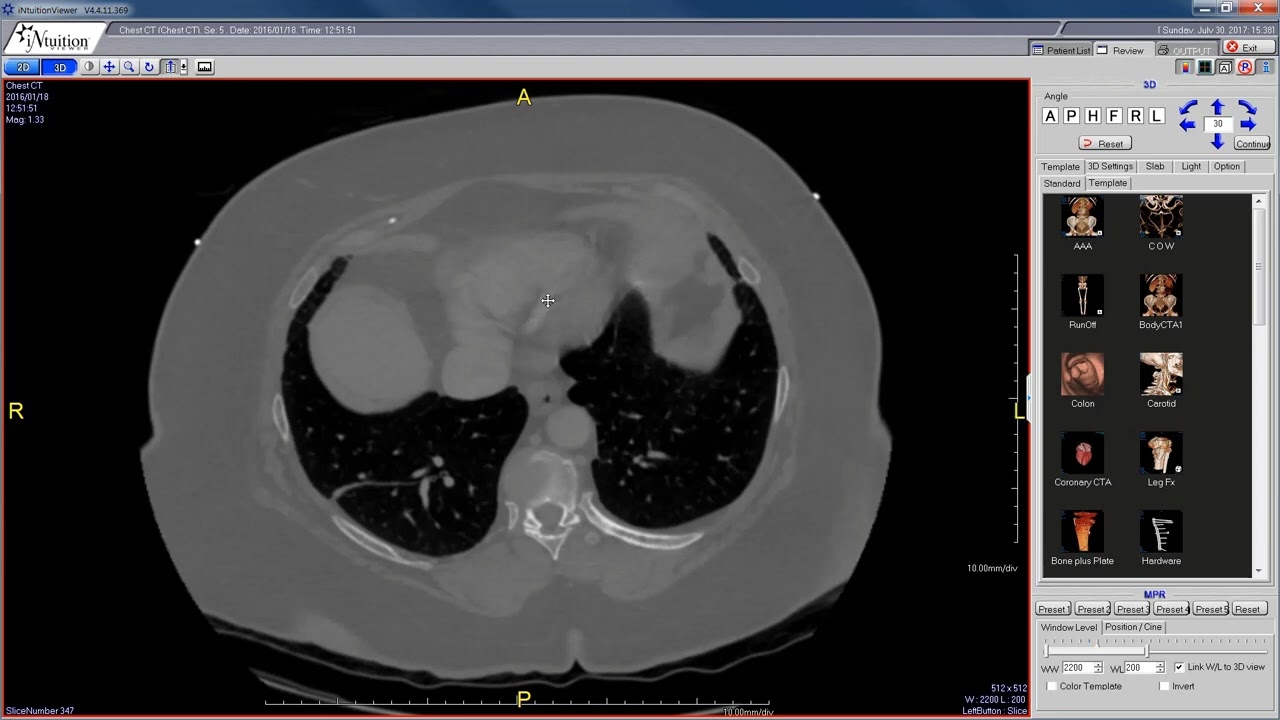
Task: Uncheck Link W/L to 3D view
Action: click(x=1179, y=667)
